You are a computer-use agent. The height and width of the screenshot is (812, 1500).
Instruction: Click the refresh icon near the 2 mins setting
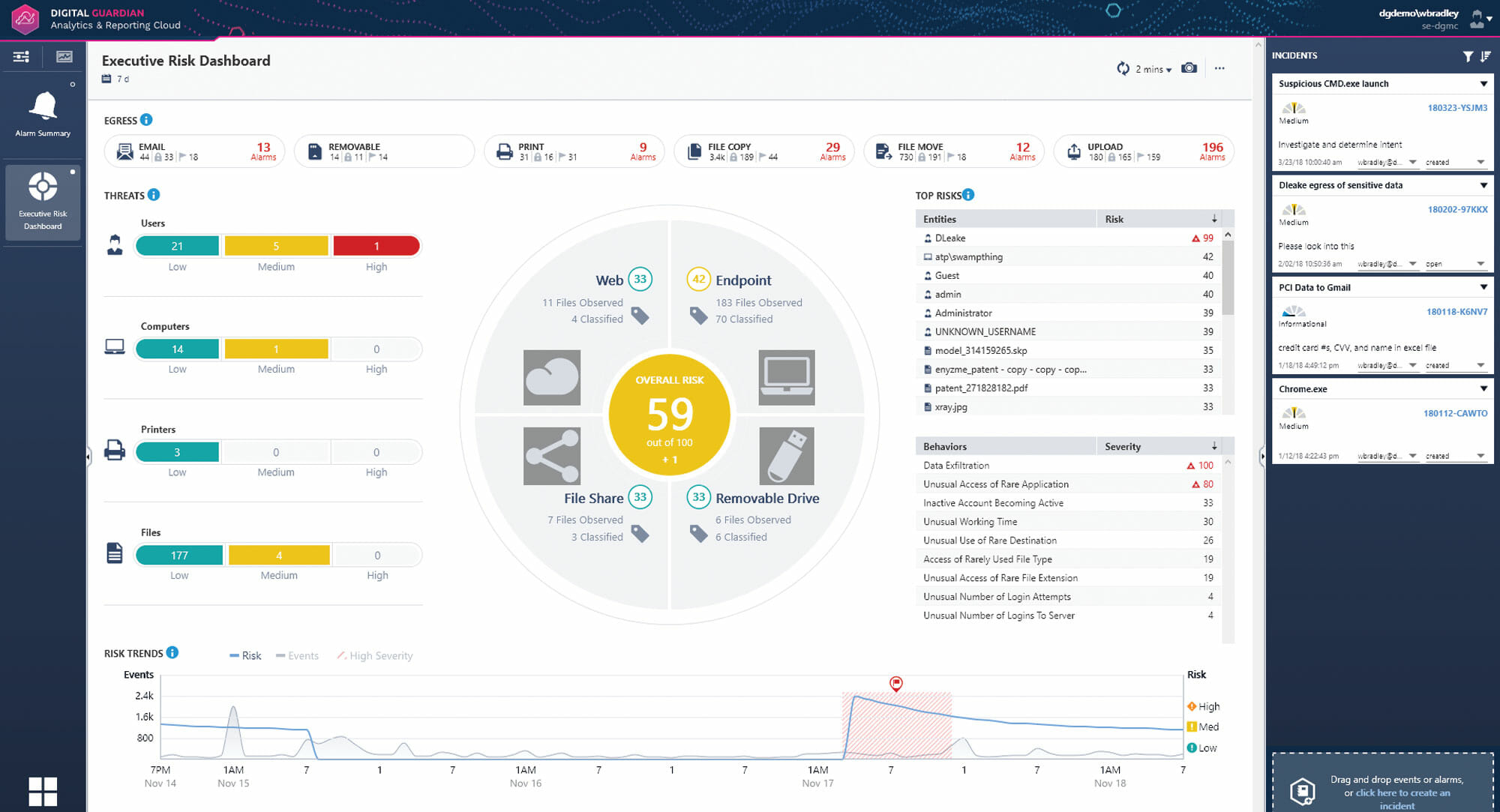click(x=1123, y=67)
